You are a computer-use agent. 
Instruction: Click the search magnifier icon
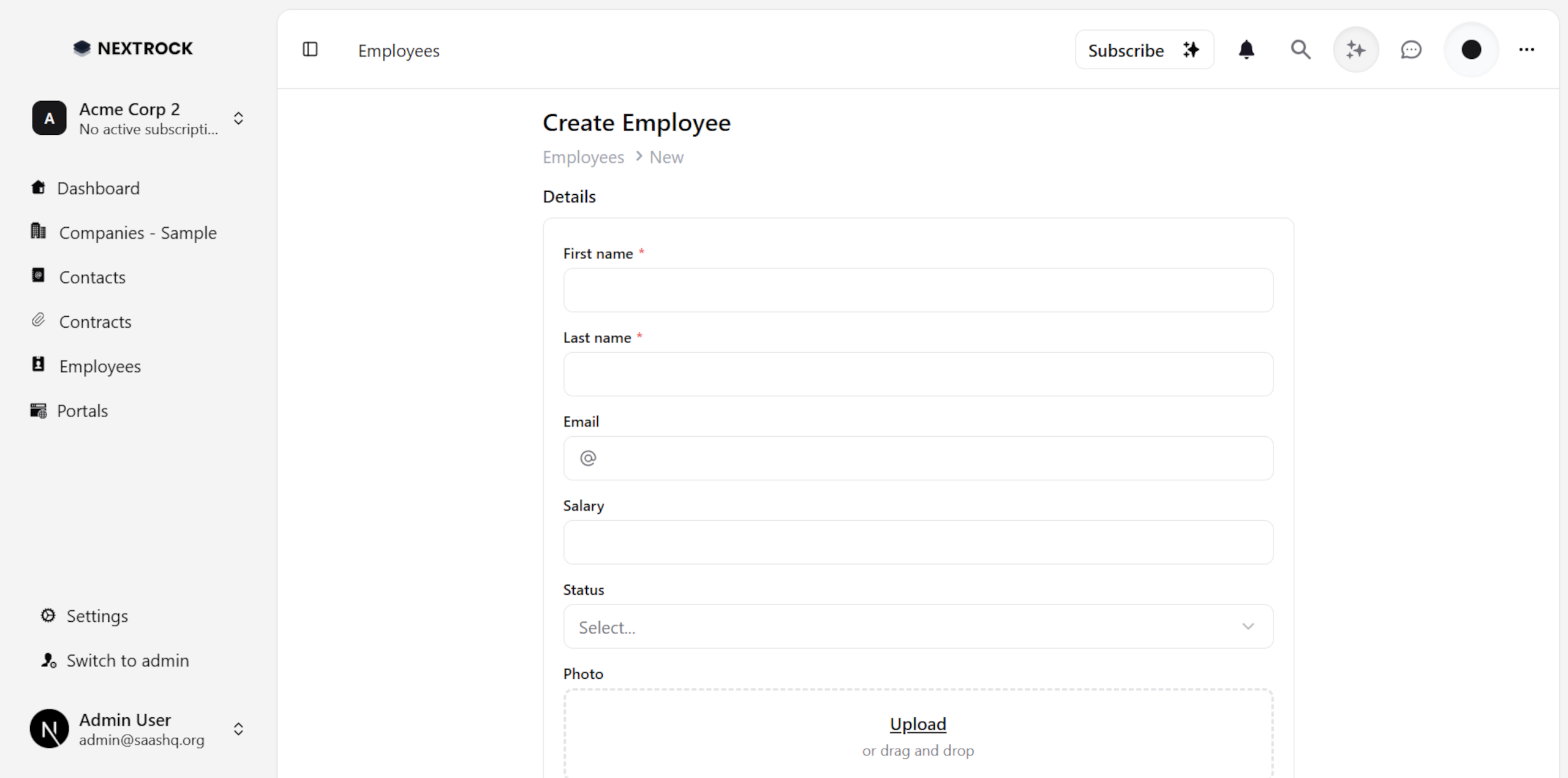click(x=1300, y=50)
